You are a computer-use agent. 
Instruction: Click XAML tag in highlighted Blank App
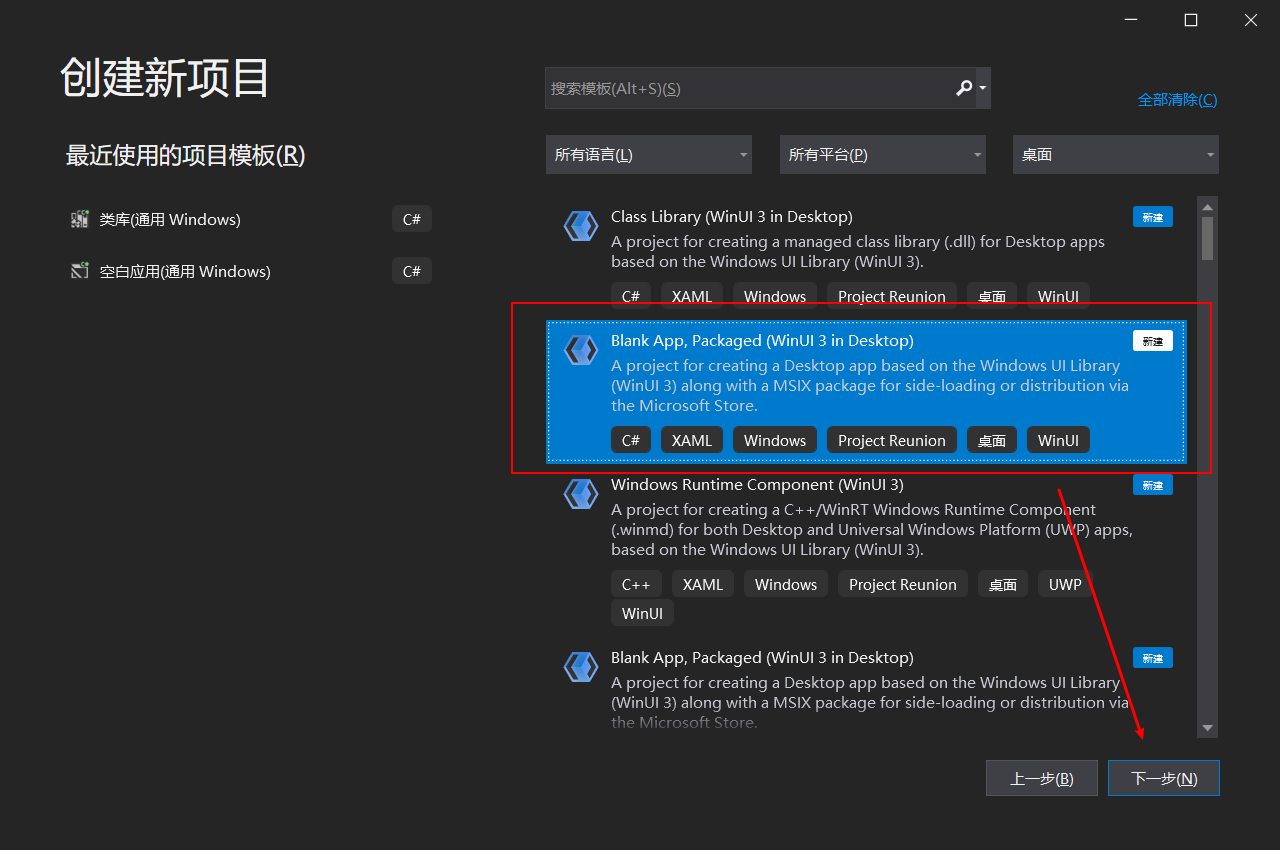point(692,440)
